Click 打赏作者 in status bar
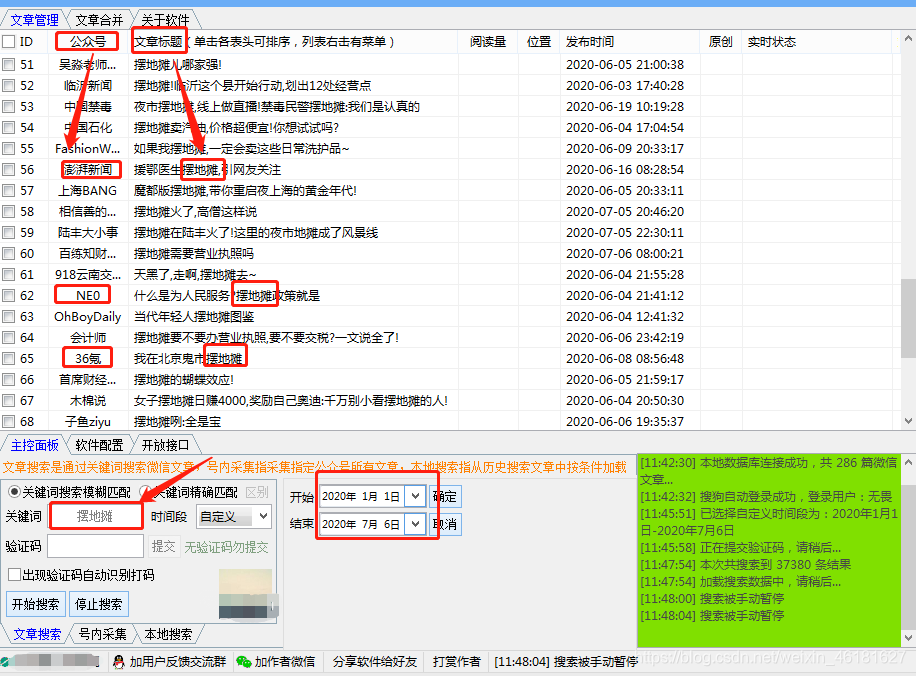The width and height of the screenshot is (916, 676). pyautogui.click(x=456, y=661)
